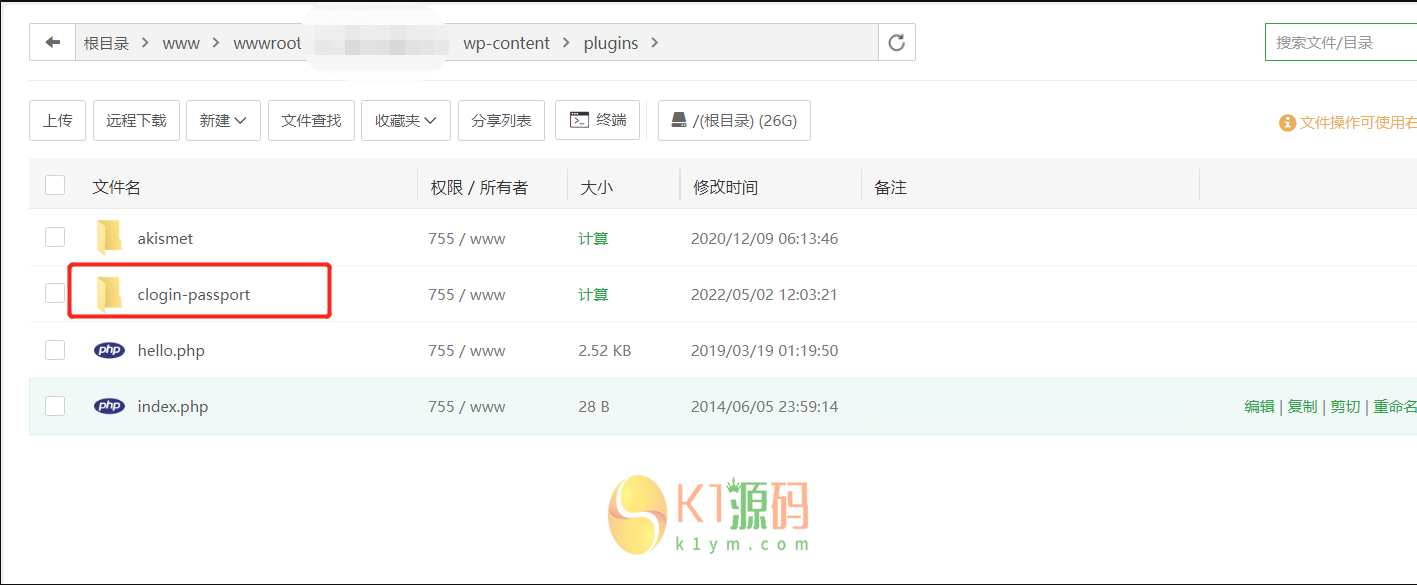The image size is (1417, 585).
Task: Check the hello.php row checkbox
Action: (55, 349)
